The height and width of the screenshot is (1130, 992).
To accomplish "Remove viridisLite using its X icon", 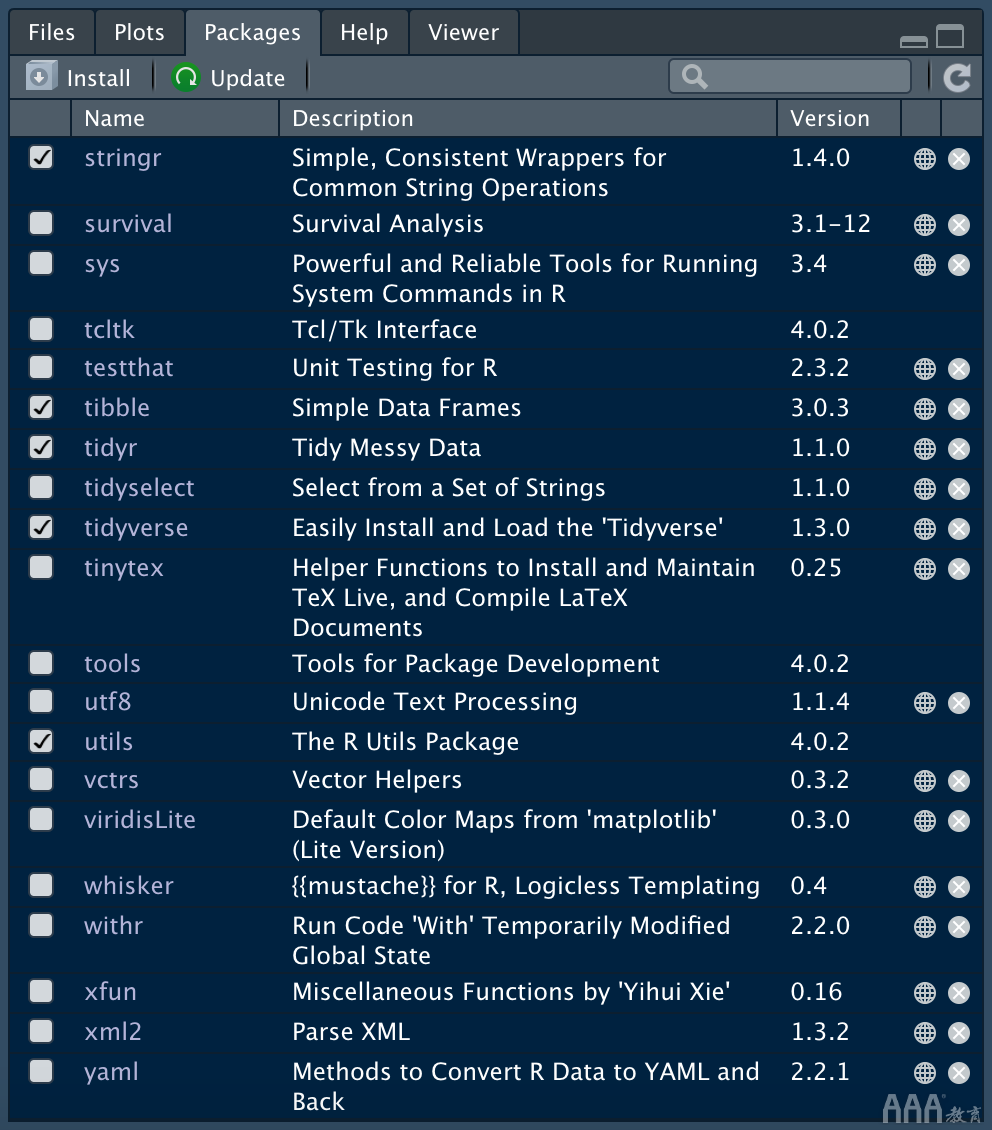I will pyautogui.click(x=959, y=821).
